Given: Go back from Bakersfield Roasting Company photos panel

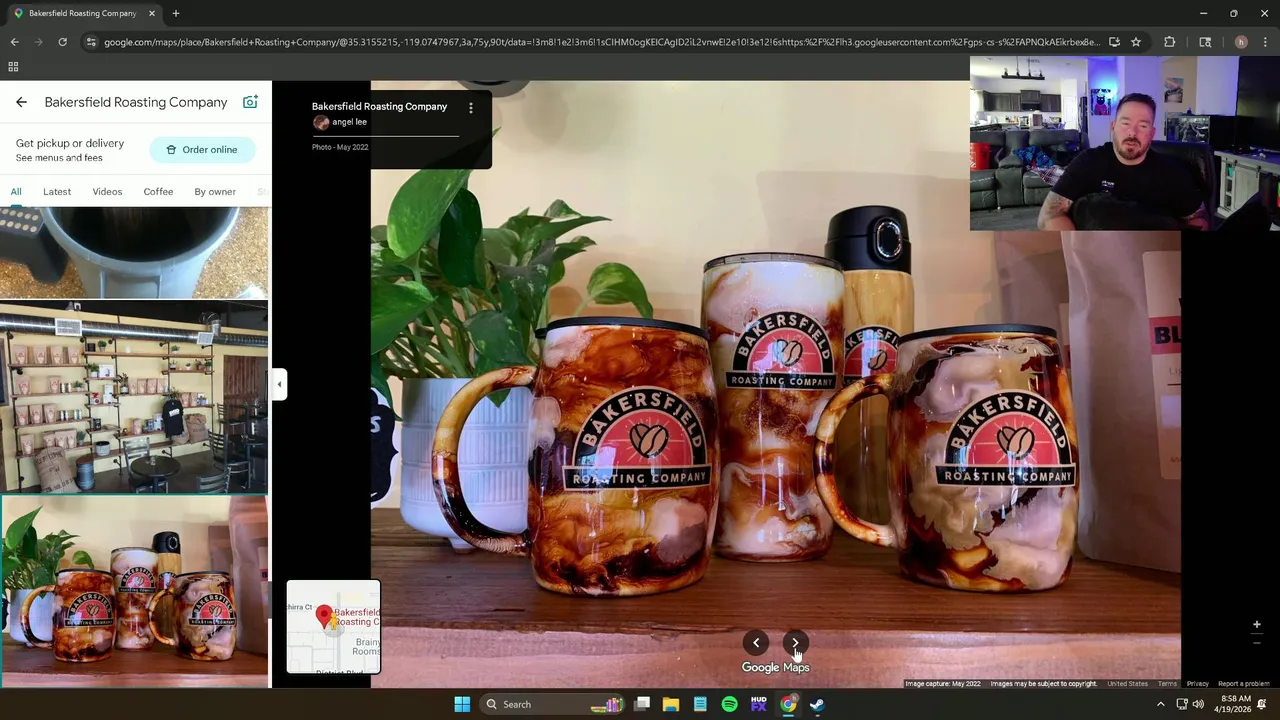Looking at the screenshot, I should pyautogui.click(x=21, y=102).
